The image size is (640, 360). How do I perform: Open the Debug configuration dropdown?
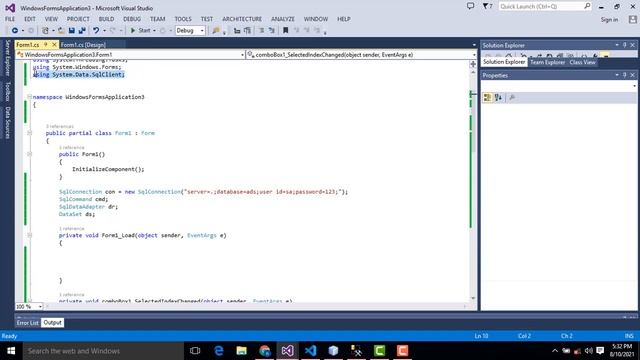pos(190,31)
